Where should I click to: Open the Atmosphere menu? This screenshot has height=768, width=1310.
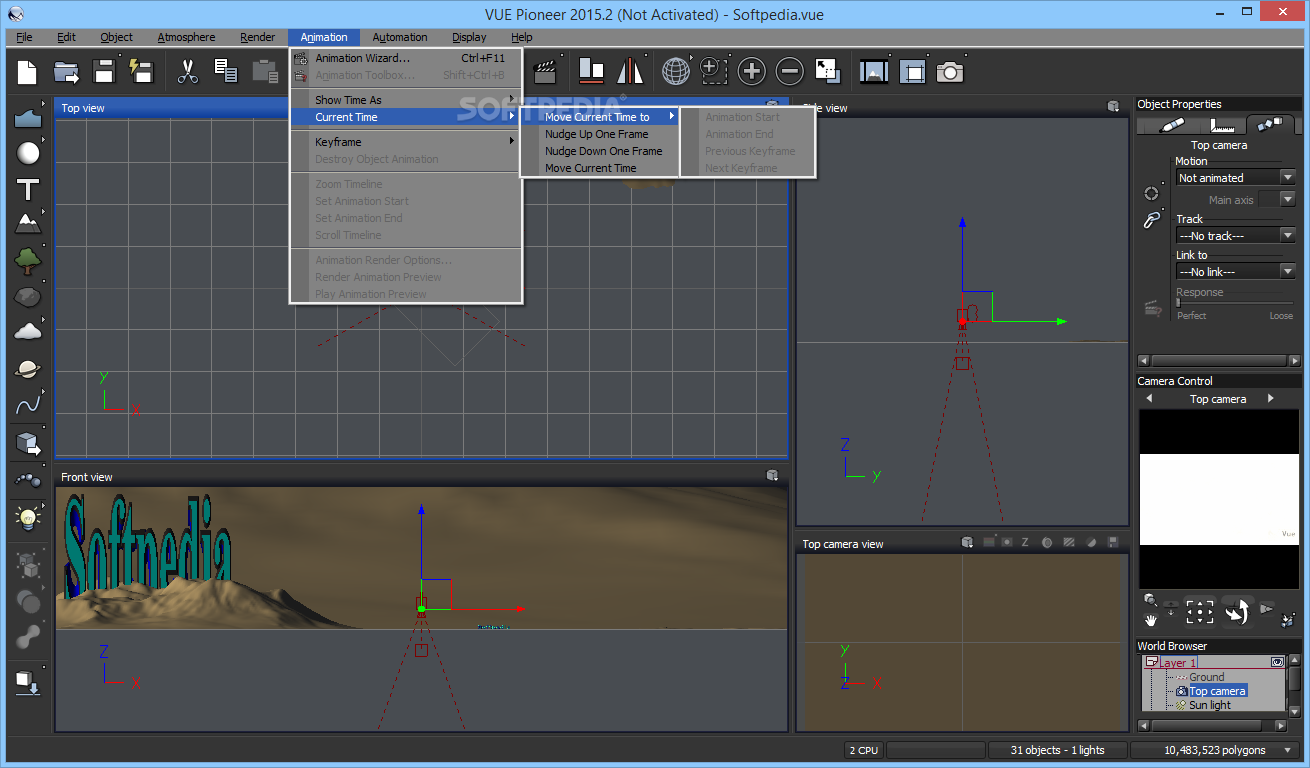(186, 37)
